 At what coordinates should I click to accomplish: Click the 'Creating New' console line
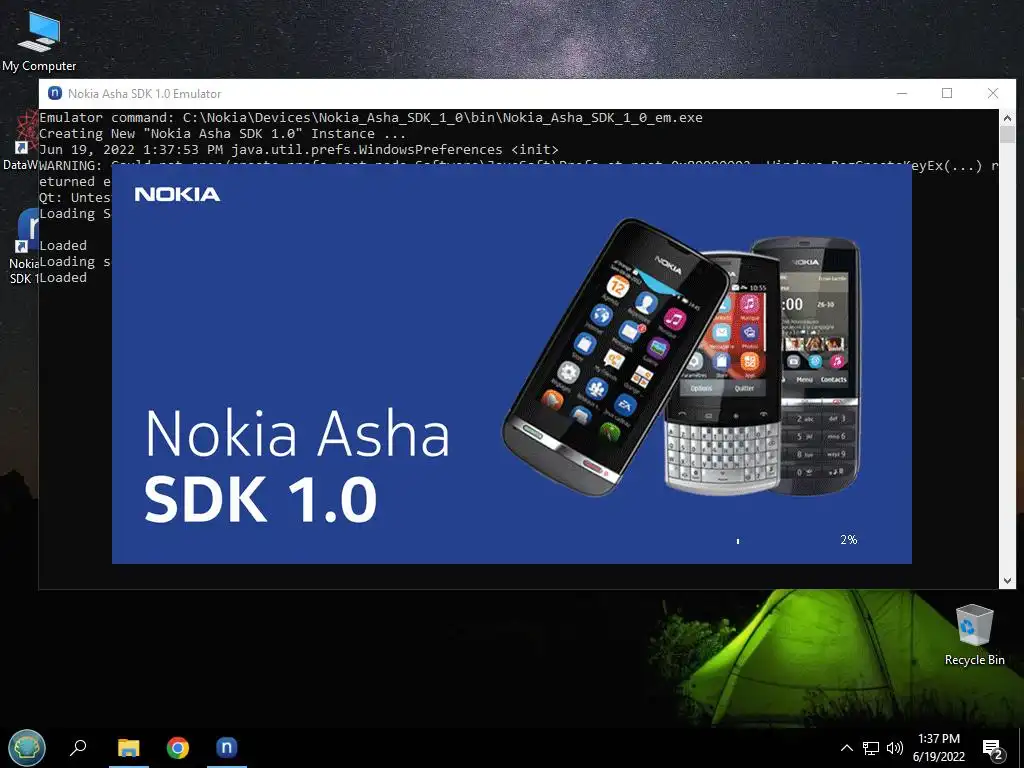222,133
